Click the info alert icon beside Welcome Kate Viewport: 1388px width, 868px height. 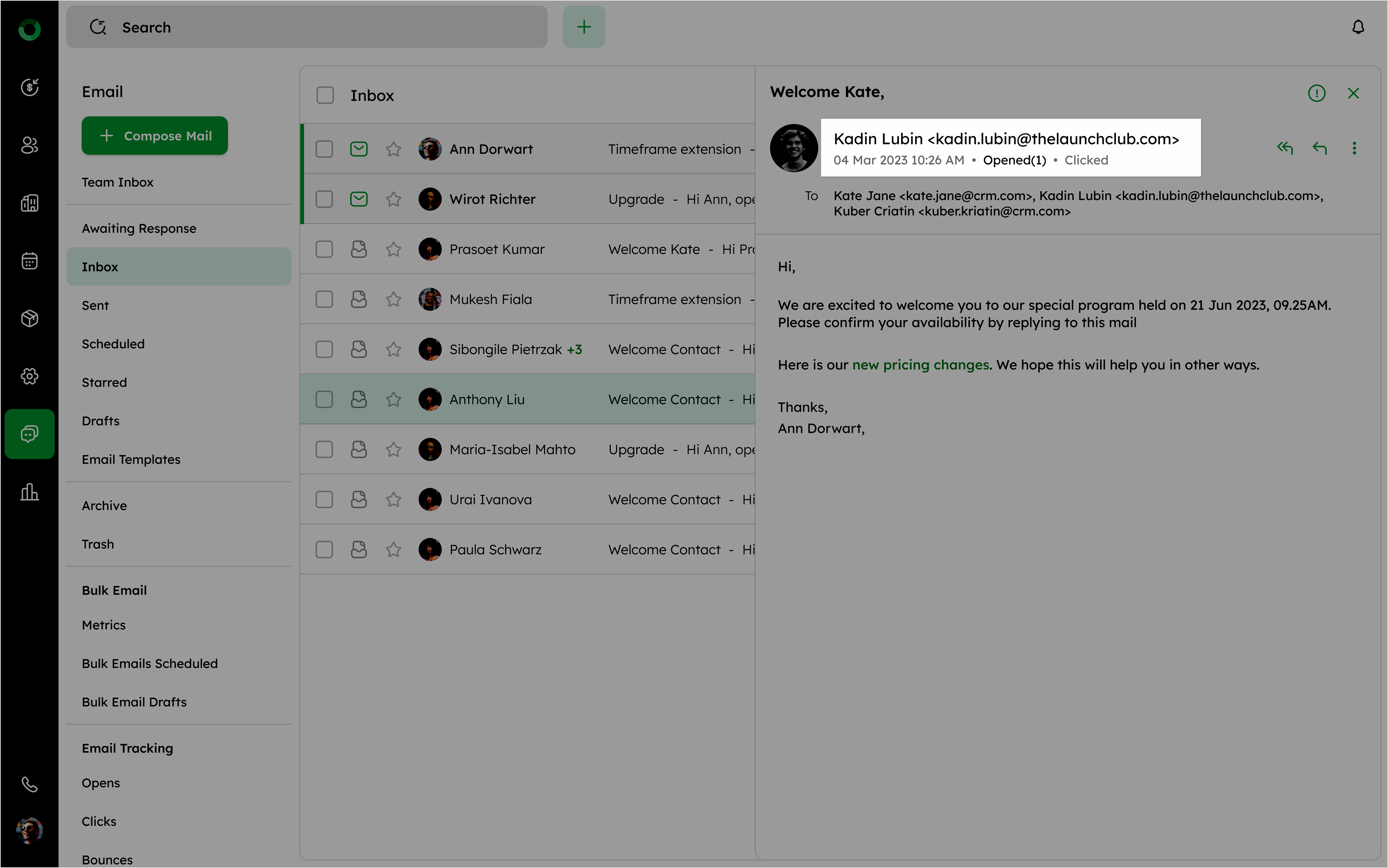pyautogui.click(x=1316, y=93)
